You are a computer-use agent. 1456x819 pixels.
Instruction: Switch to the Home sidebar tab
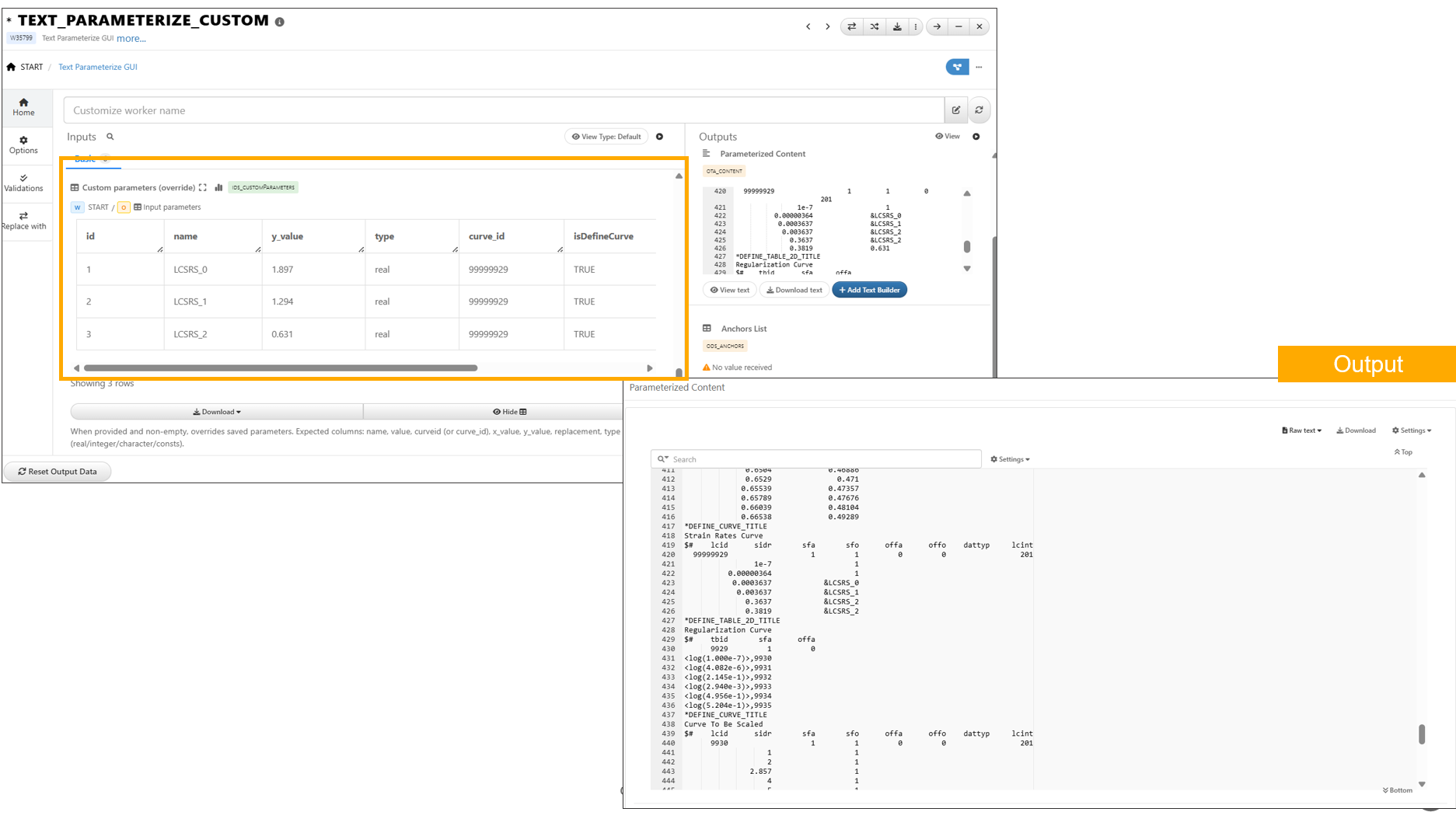point(23,106)
